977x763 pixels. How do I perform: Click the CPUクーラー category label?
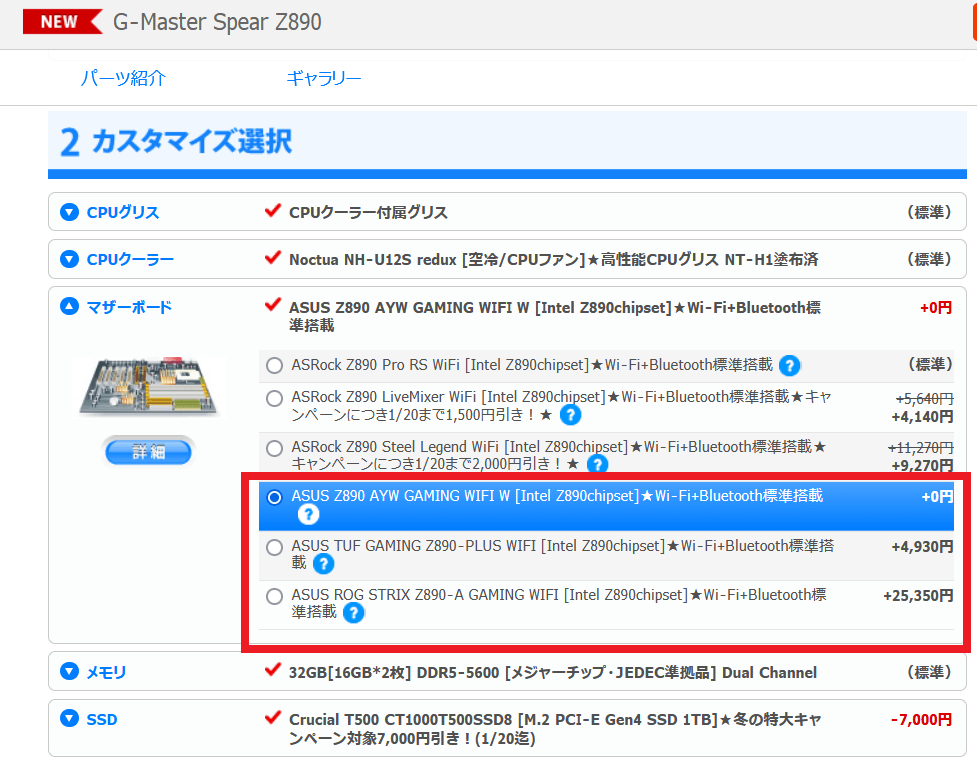pos(130,259)
